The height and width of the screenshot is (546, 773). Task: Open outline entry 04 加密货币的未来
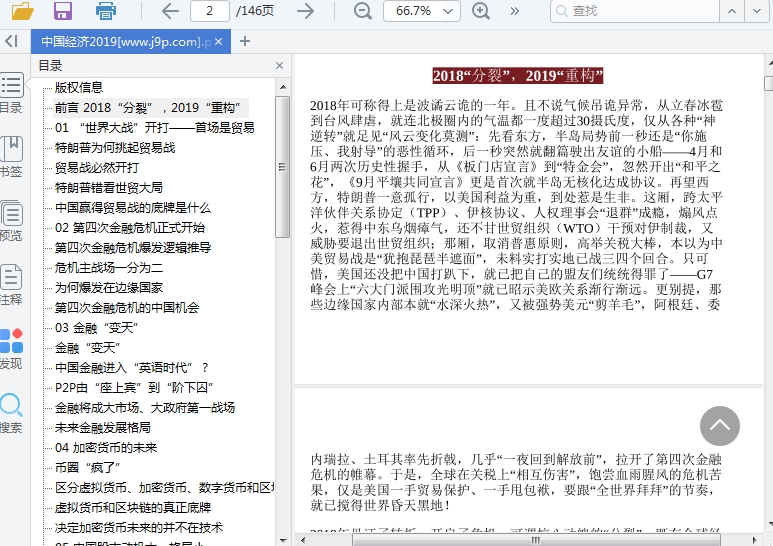(x=105, y=448)
